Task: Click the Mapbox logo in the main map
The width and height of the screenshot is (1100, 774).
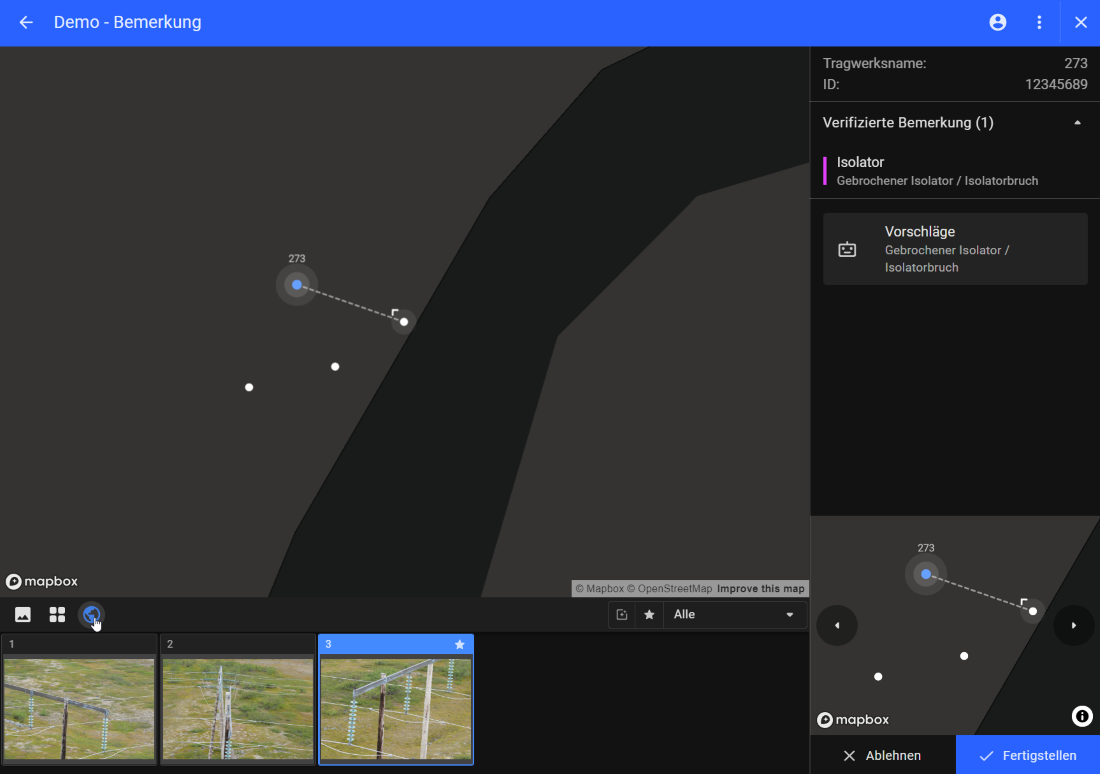Action: tap(42, 580)
